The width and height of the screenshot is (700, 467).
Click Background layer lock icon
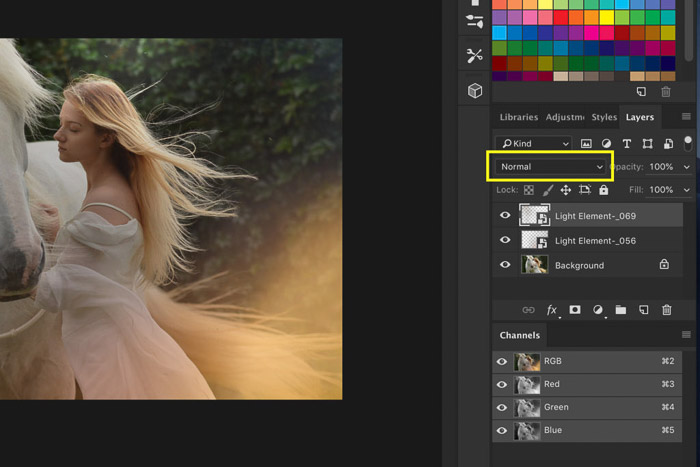[664, 264]
